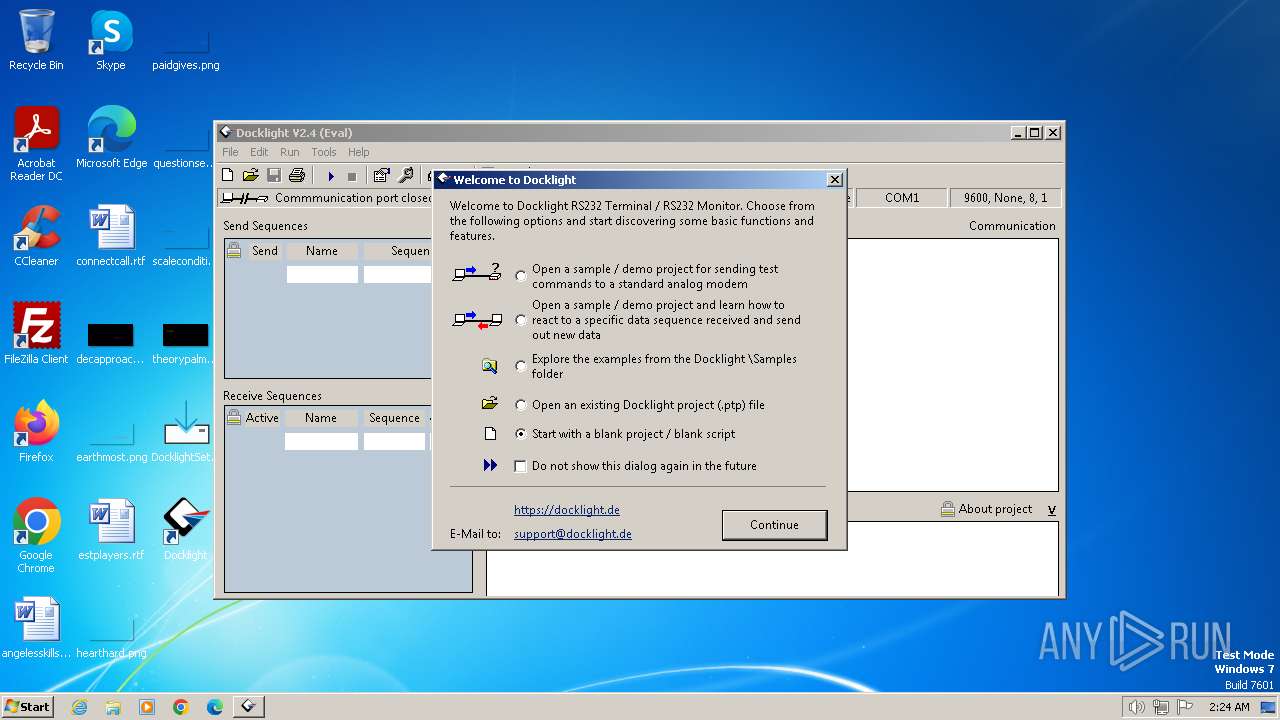The width and height of the screenshot is (1280, 720).
Task: Click the Continue button
Action: (x=775, y=525)
